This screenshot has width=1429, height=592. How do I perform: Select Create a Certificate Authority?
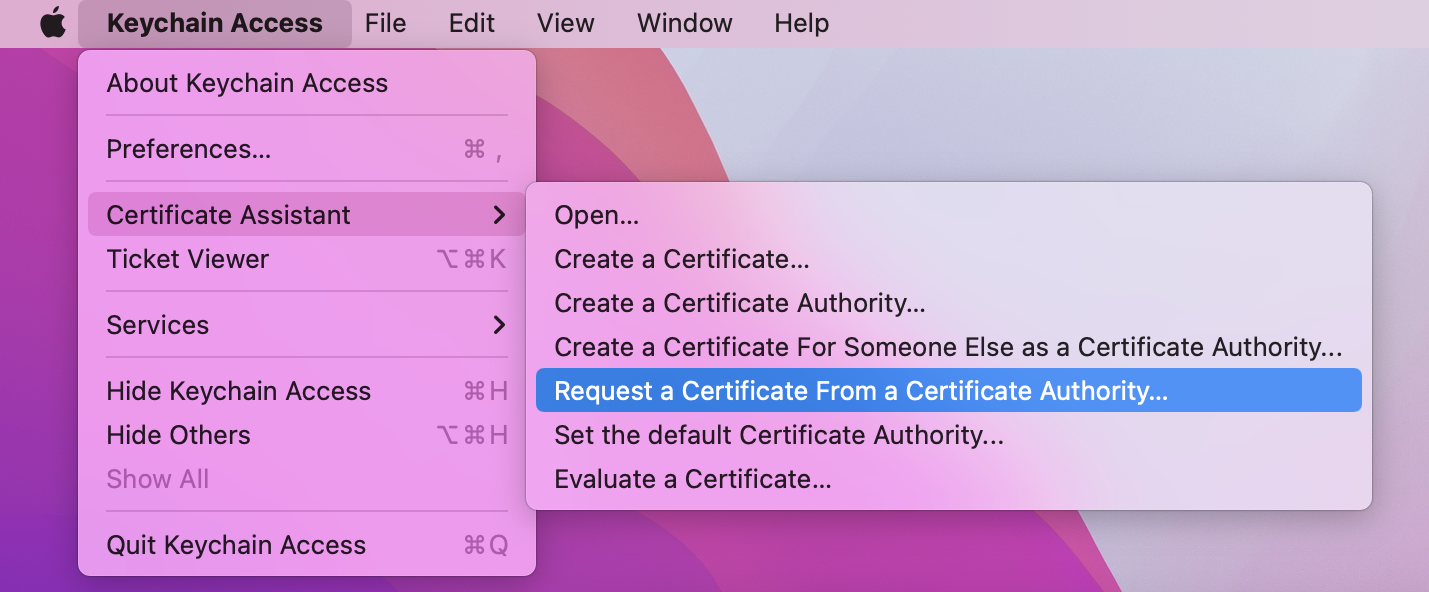point(740,303)
